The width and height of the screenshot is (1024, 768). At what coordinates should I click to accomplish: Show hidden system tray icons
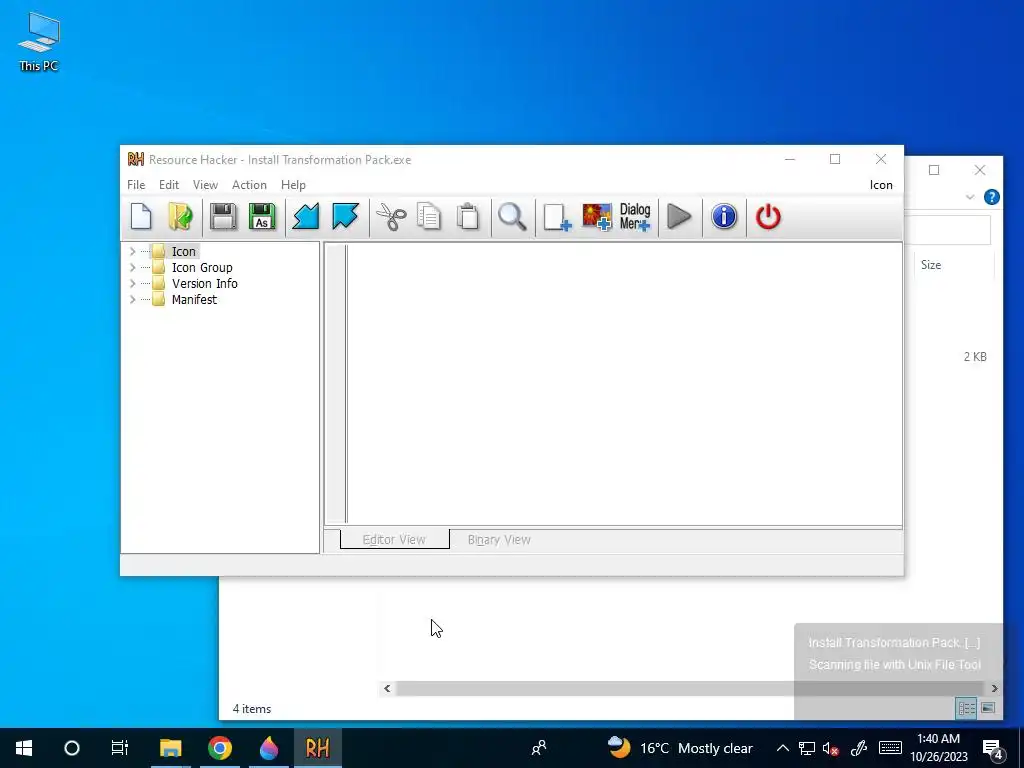tap(782, 748)
